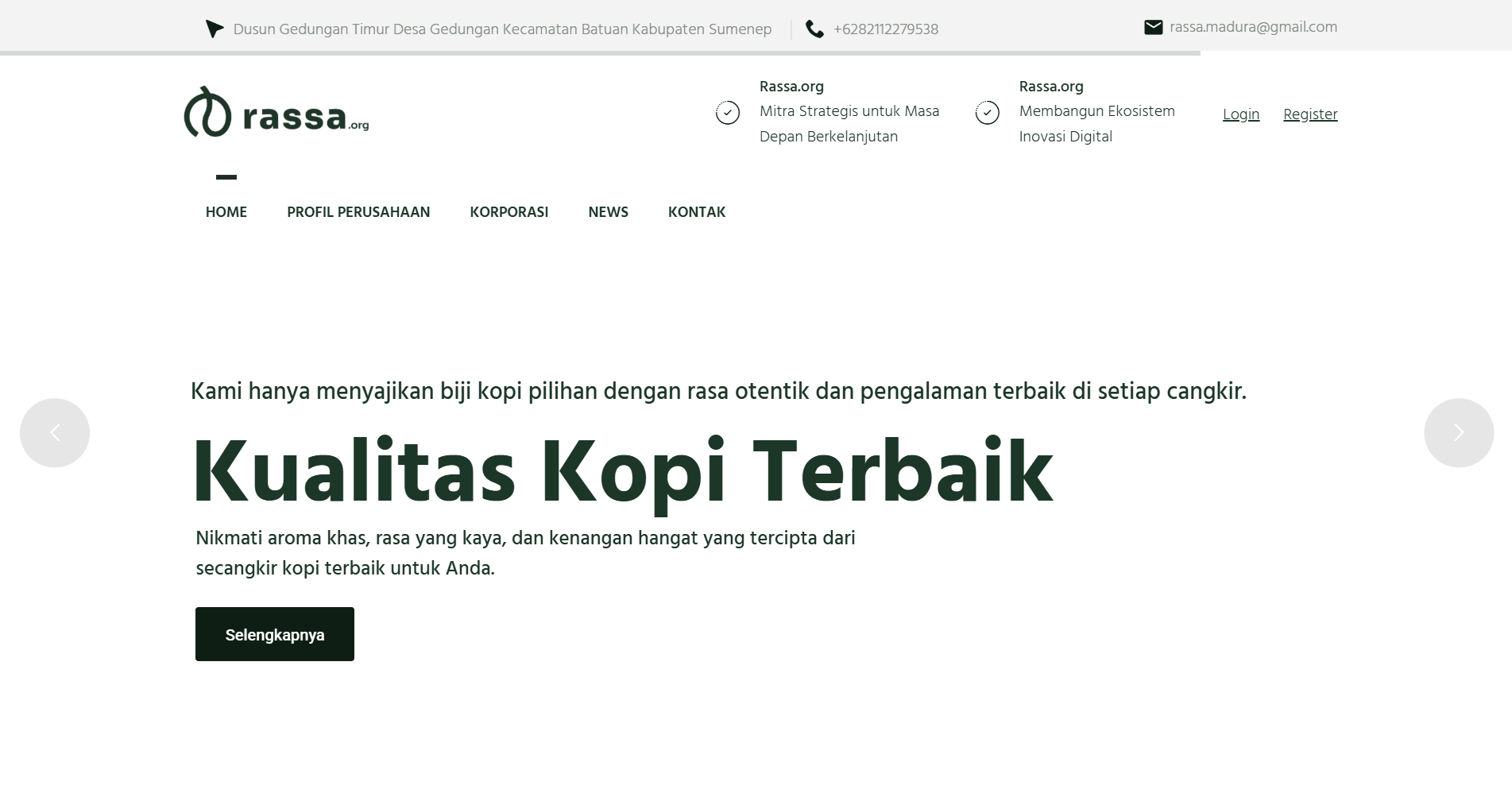Click the Rassa leaf logo
The image size is (1512, 801).
pos(207,112)
